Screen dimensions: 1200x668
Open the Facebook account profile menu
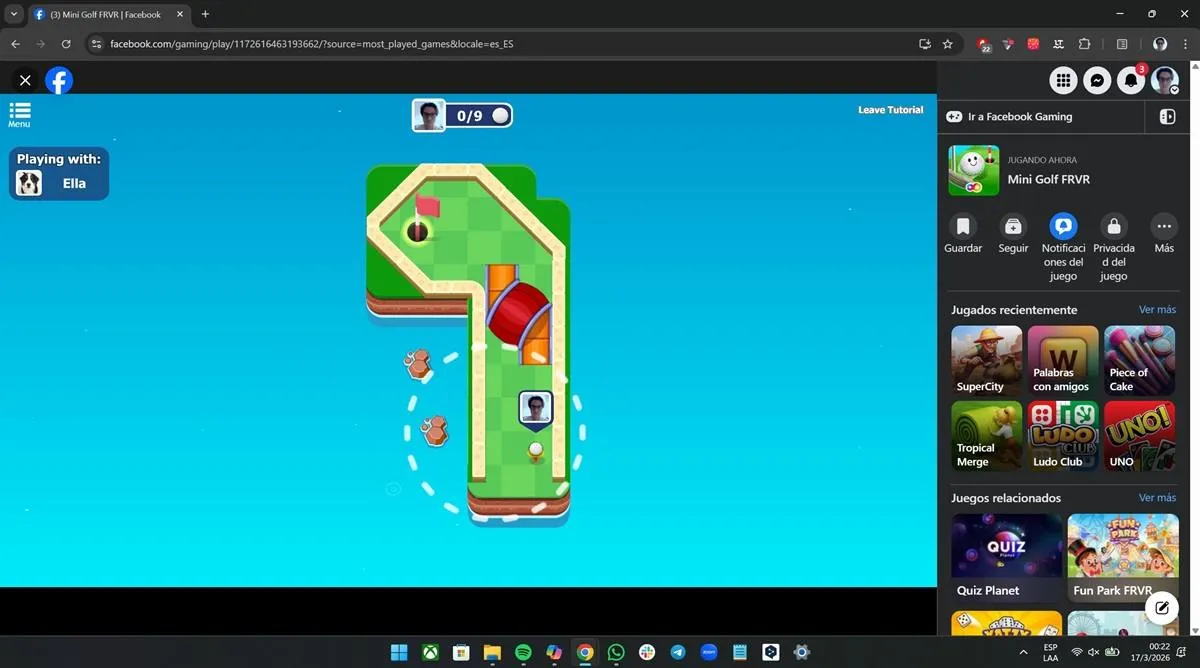coord(1164,80)
